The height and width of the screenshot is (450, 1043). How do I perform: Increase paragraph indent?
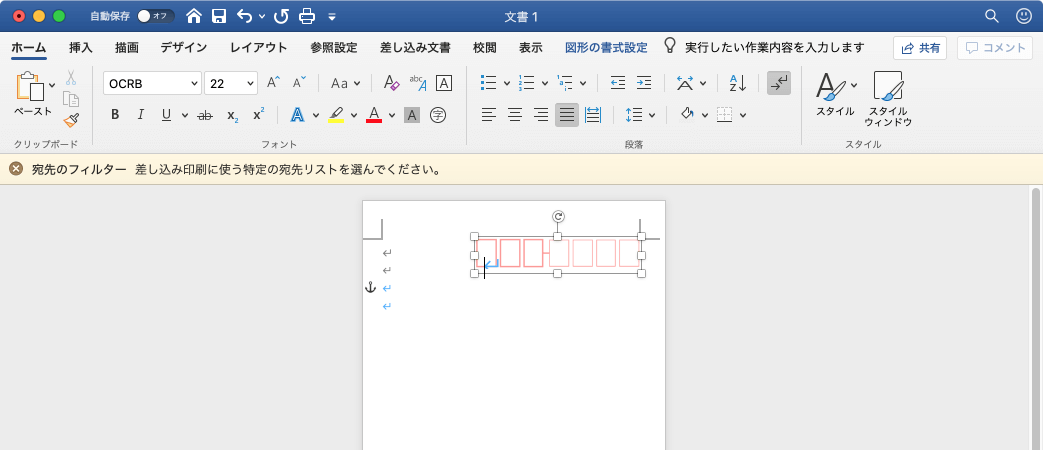pos(643,83)
